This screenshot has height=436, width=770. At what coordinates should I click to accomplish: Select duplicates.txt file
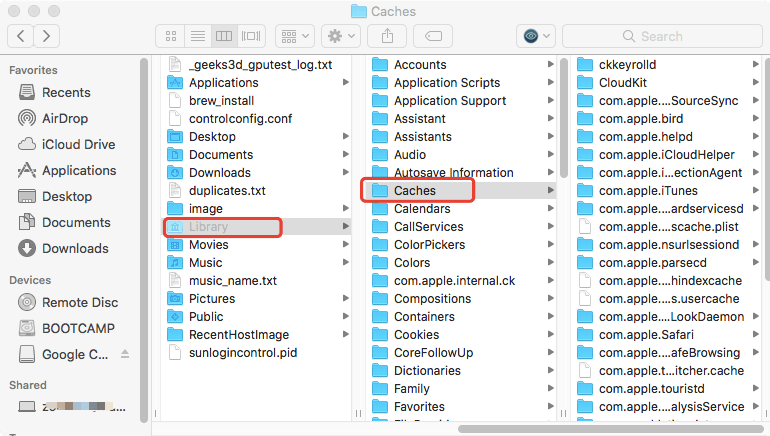point(227,191)
